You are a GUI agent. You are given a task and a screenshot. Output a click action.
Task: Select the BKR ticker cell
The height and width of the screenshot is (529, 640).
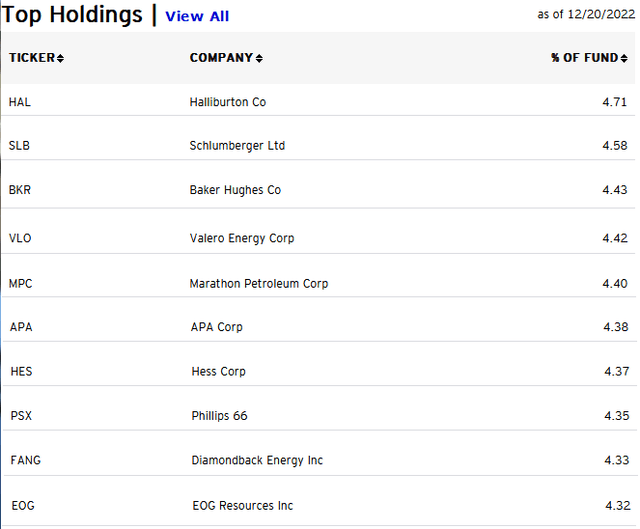coord(20,190)
